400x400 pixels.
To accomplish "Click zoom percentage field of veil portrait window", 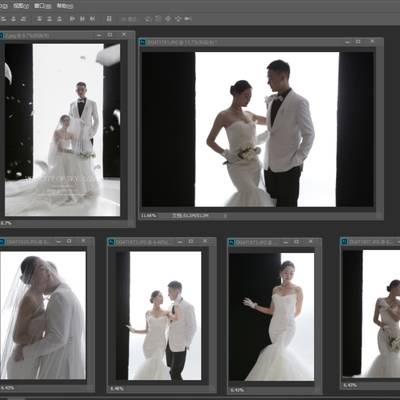I will click(x=6, y=223).
